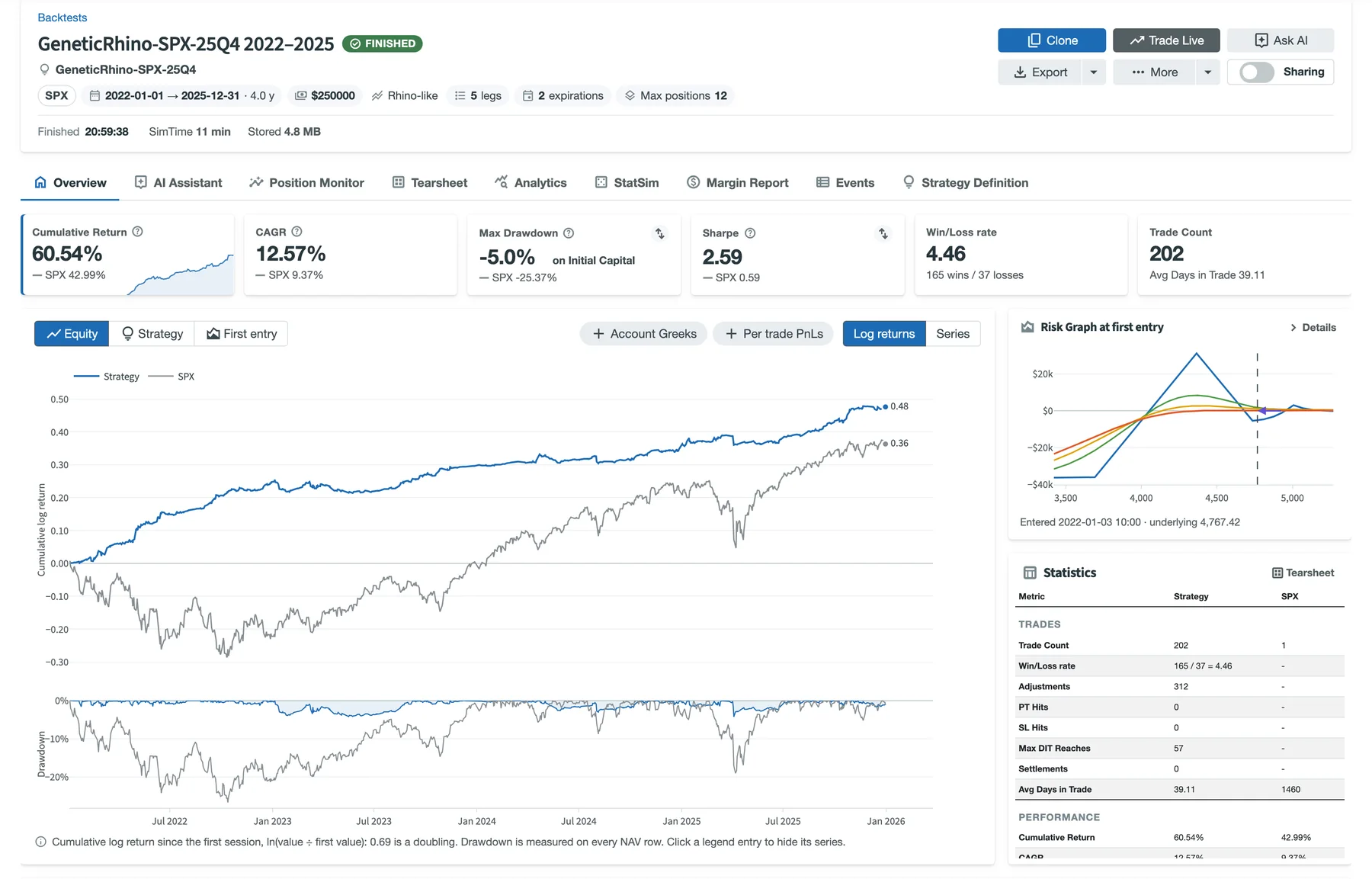Click the Trade Live button
Image resolution: width=1372 pixels, height=879 pixels.
1166,40
